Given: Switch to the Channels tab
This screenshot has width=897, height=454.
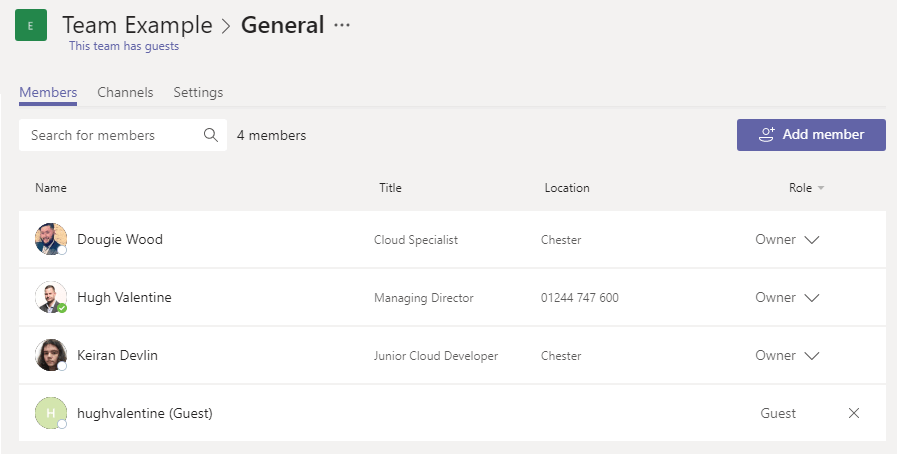Looking at the screenshot, I should coord(125,92).
